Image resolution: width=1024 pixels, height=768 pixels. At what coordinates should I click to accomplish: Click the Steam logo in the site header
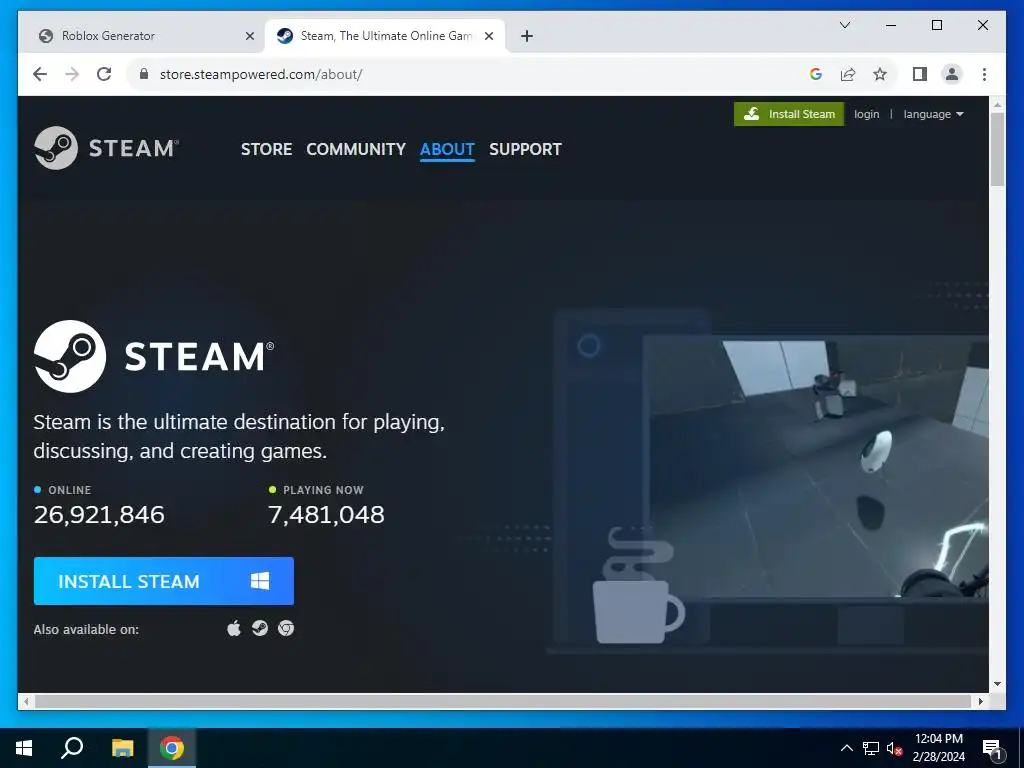(x=106, y=148)
